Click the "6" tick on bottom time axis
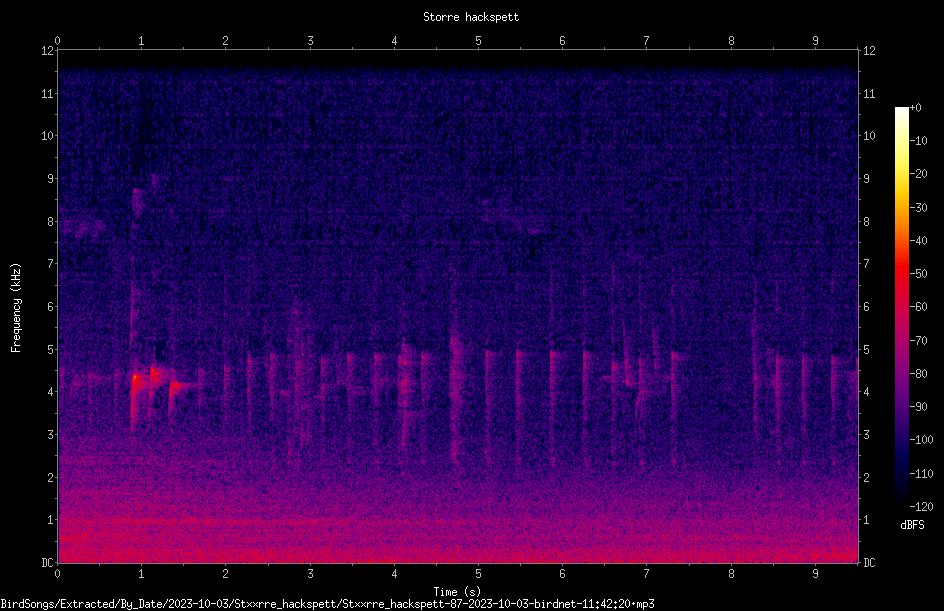Image resolution: width=944 pixels, height=611 pixels. tap(562, 574)
